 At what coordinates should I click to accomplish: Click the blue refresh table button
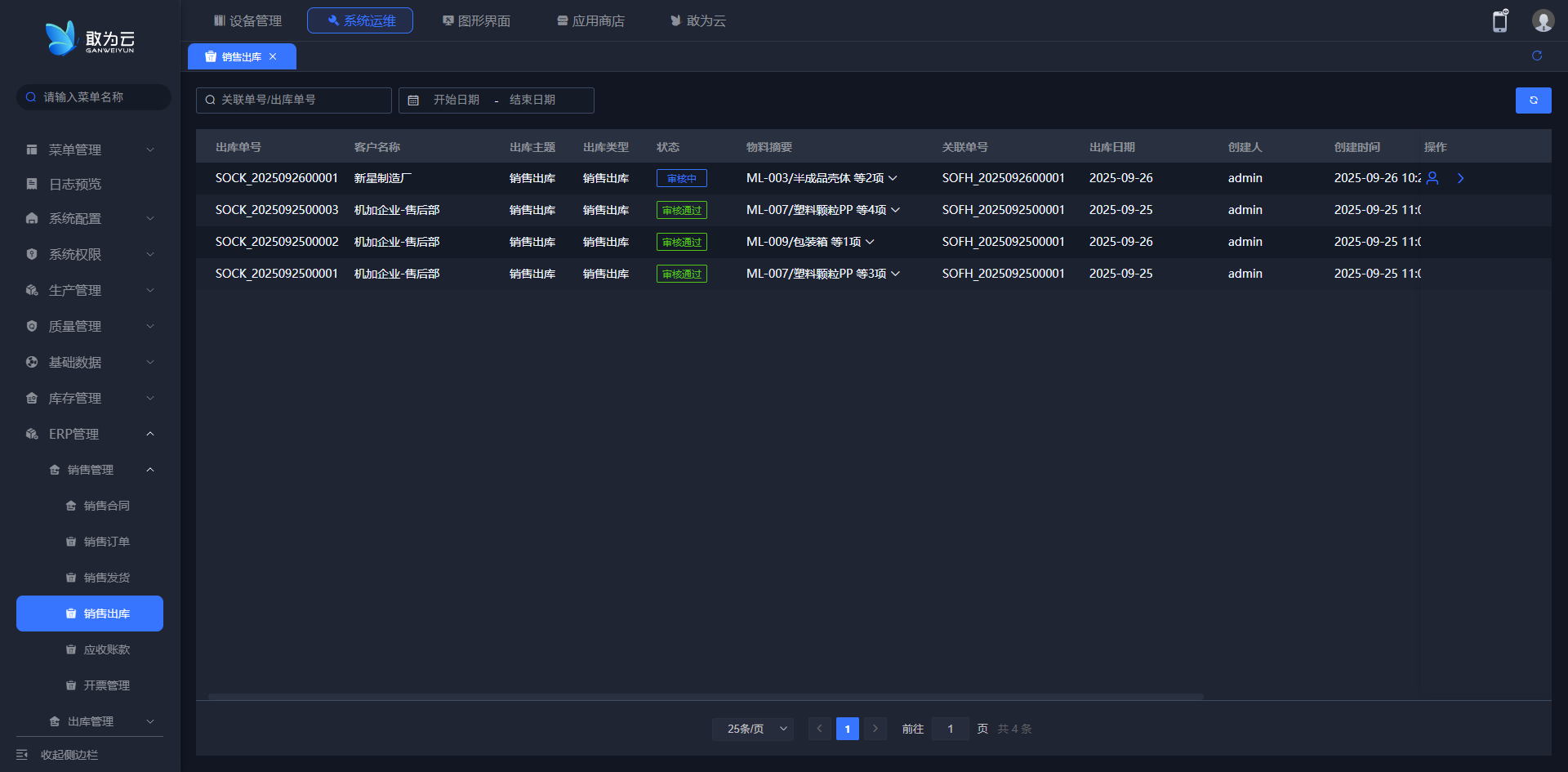tap(1533, 100)
